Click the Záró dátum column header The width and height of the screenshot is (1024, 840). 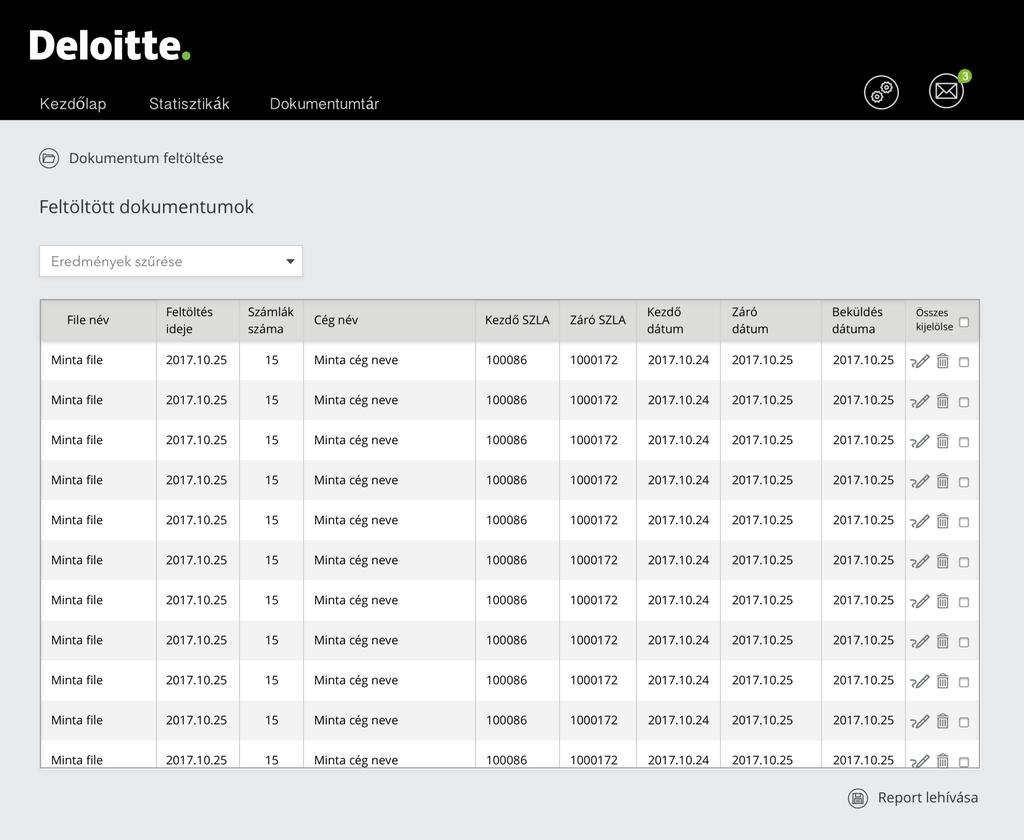750,320
